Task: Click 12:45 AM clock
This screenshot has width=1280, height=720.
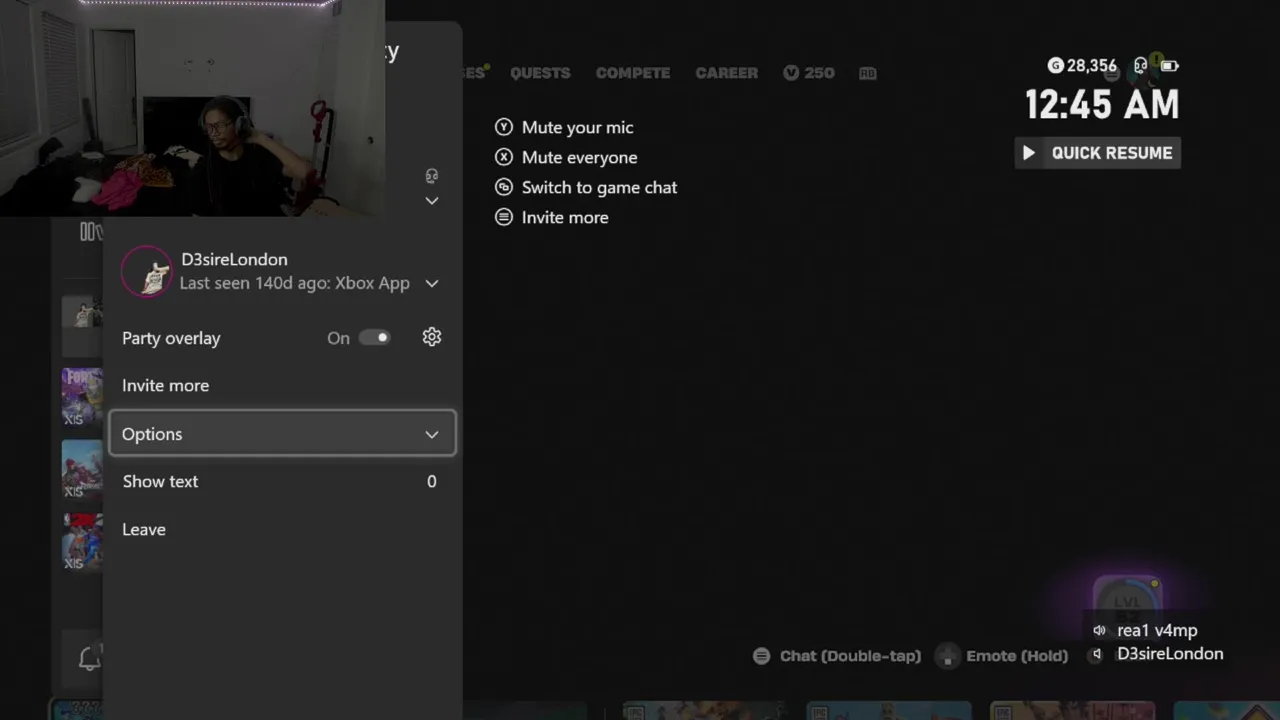Action: pyautogui.click(x=1102, y=104)
